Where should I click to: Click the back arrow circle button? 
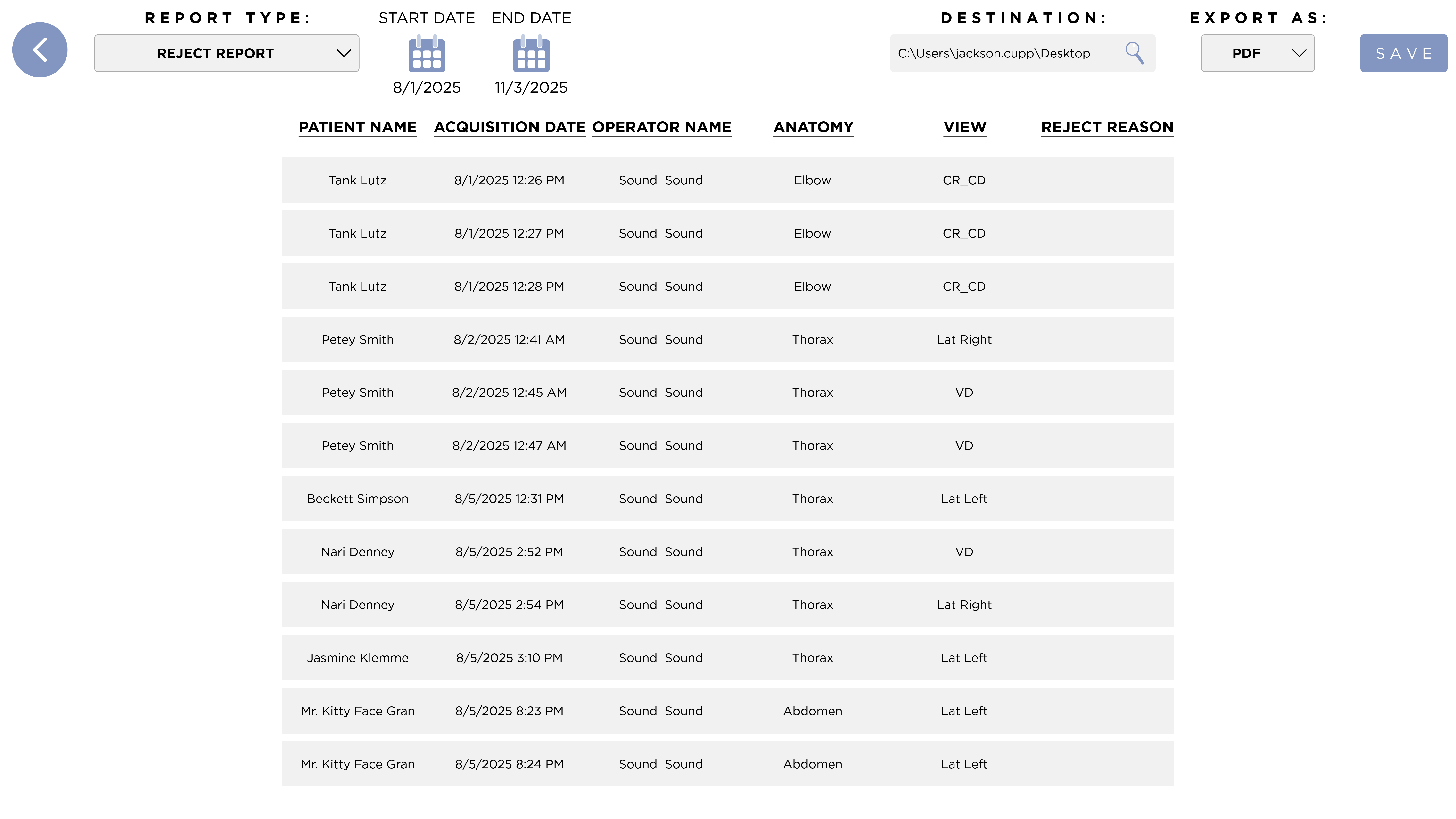tap(40, 50)
